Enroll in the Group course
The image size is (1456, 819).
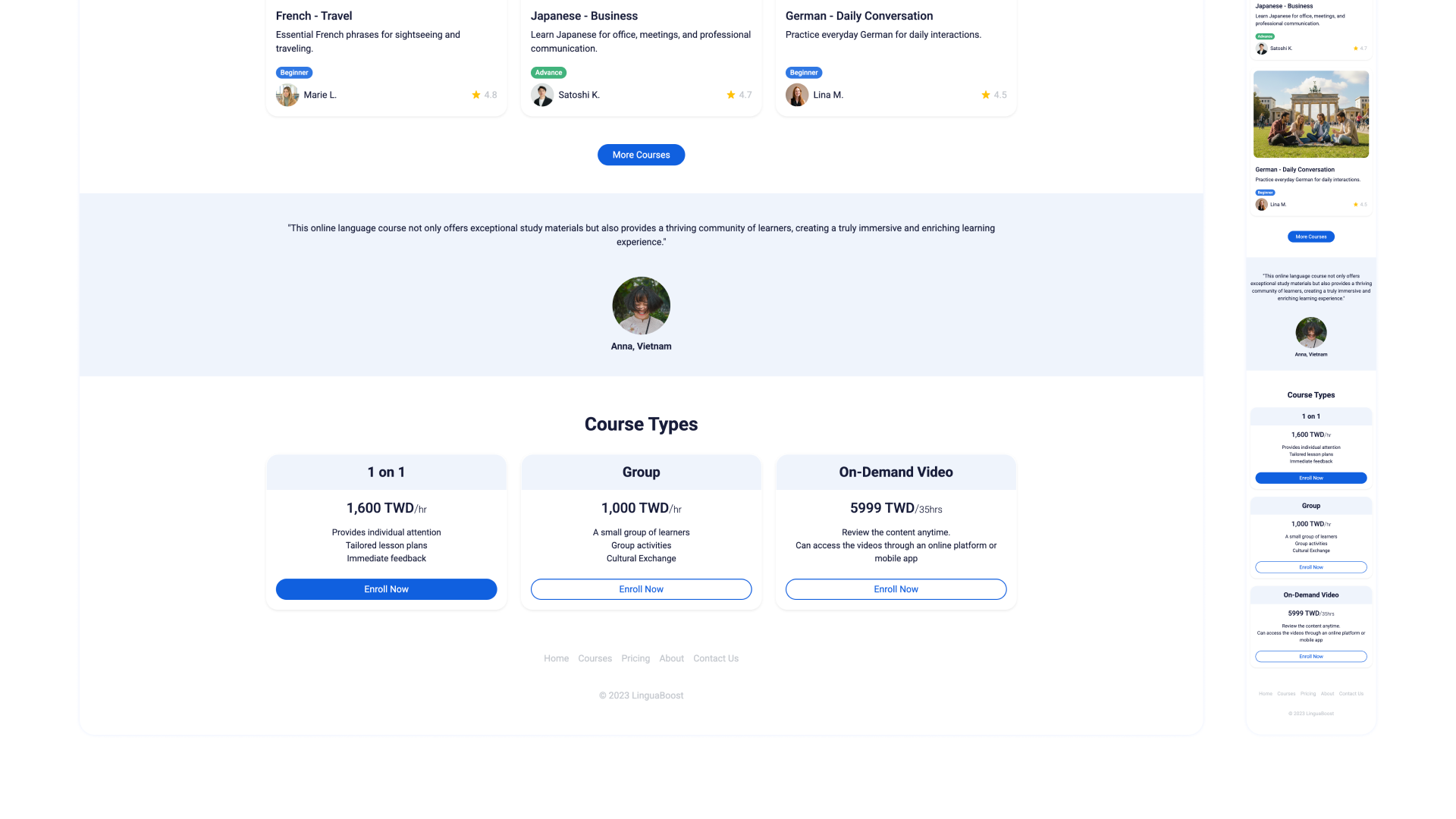(641, 589)
